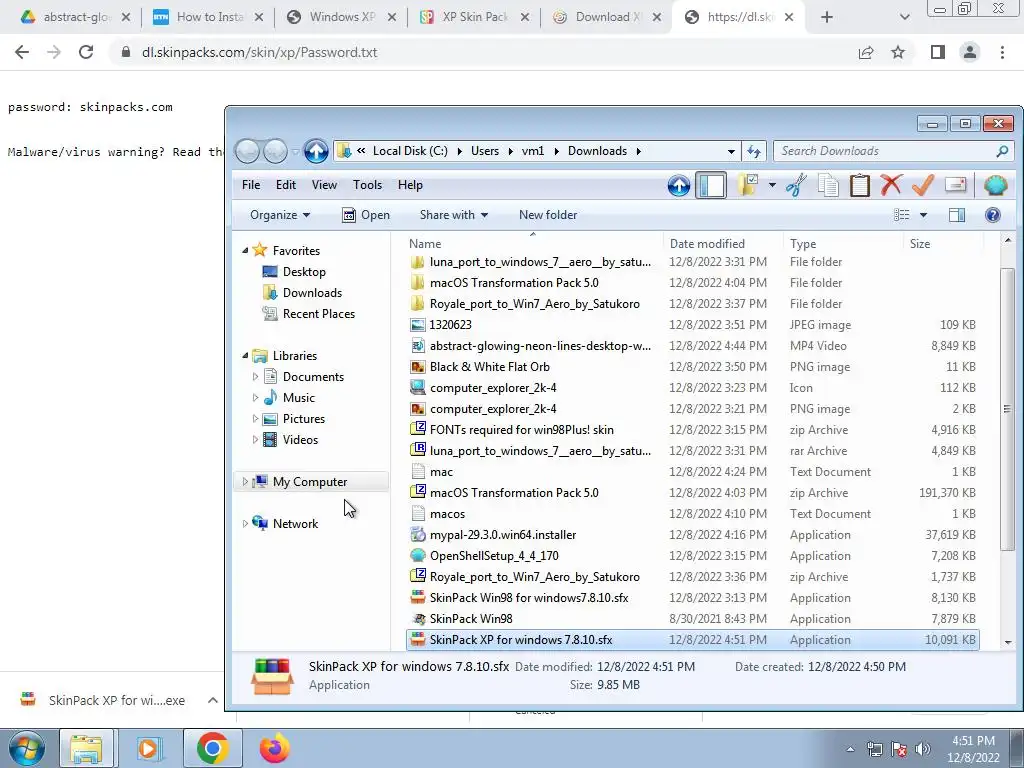Image resolution: width=1024 pixels, height=768 pixels.
Task: Toggle the preview pane button
Action: click(x=957, y=215)
